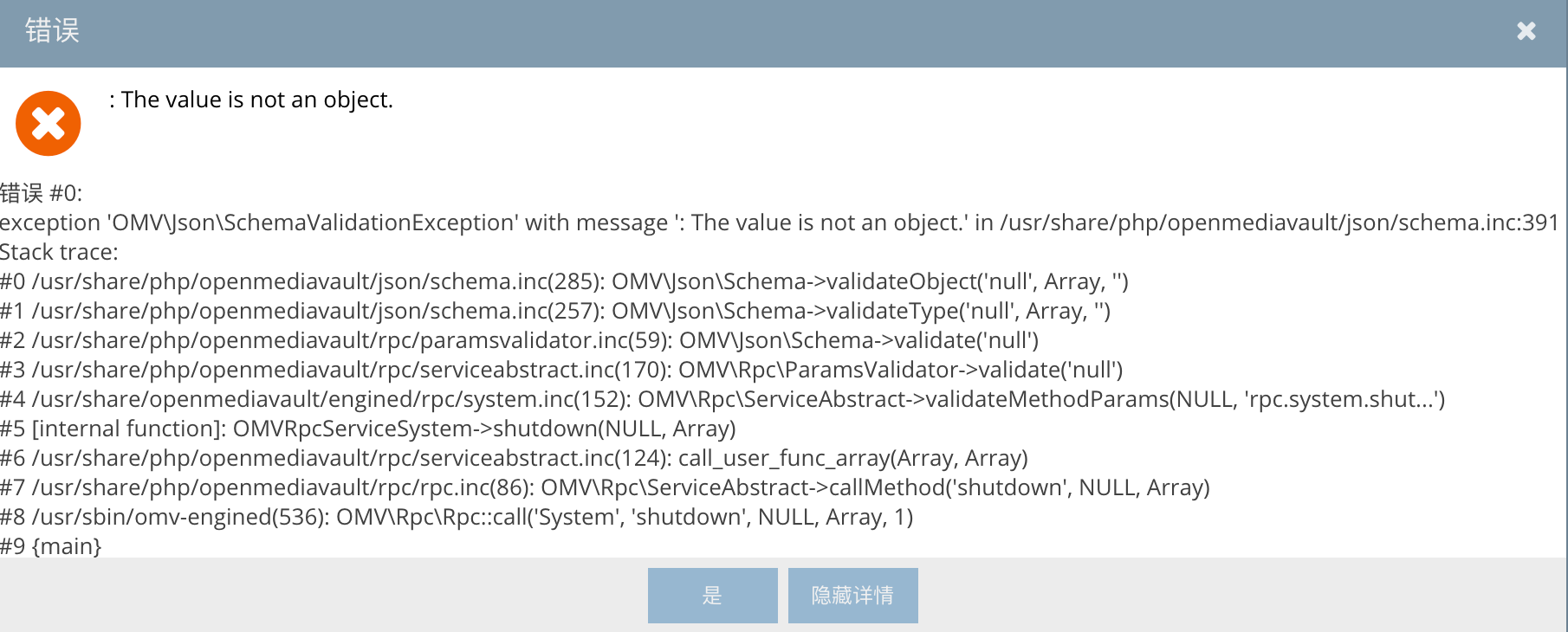The image size is (1568, 632).
Task: Click the SchemaValidationException exception line
Action: click(780, 222)
